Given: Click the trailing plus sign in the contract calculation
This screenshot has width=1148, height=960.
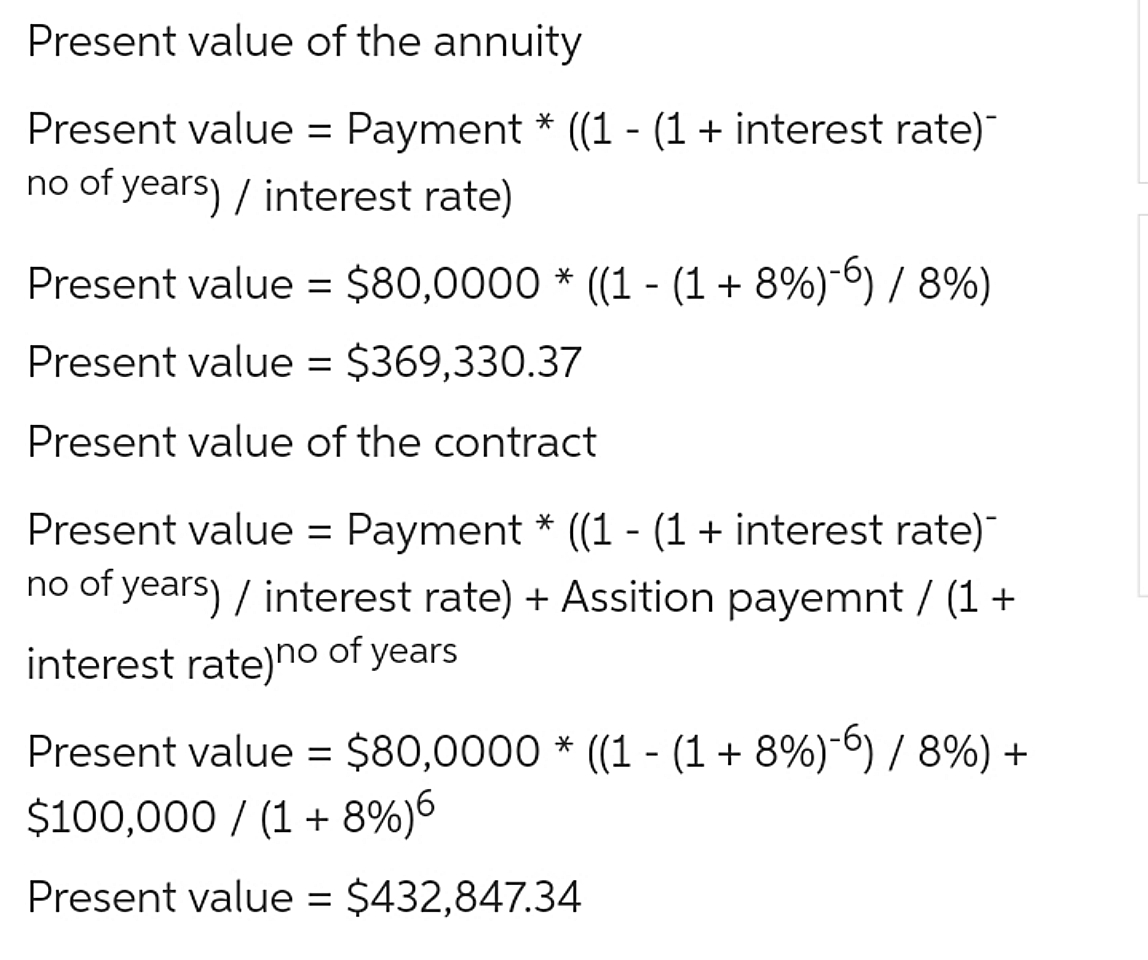Looking at the screenshot, I should pos(1016,751).
